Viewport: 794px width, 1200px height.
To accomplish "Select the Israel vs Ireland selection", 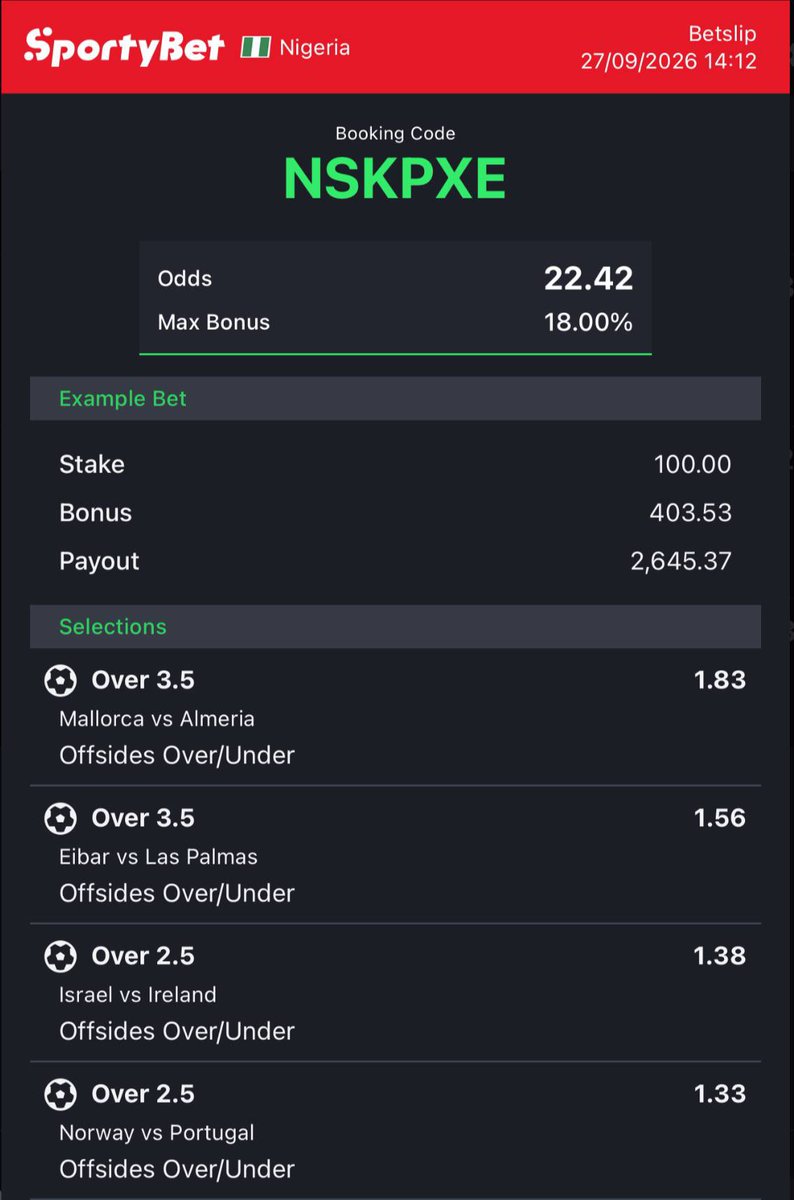I will tap(395, 992).
